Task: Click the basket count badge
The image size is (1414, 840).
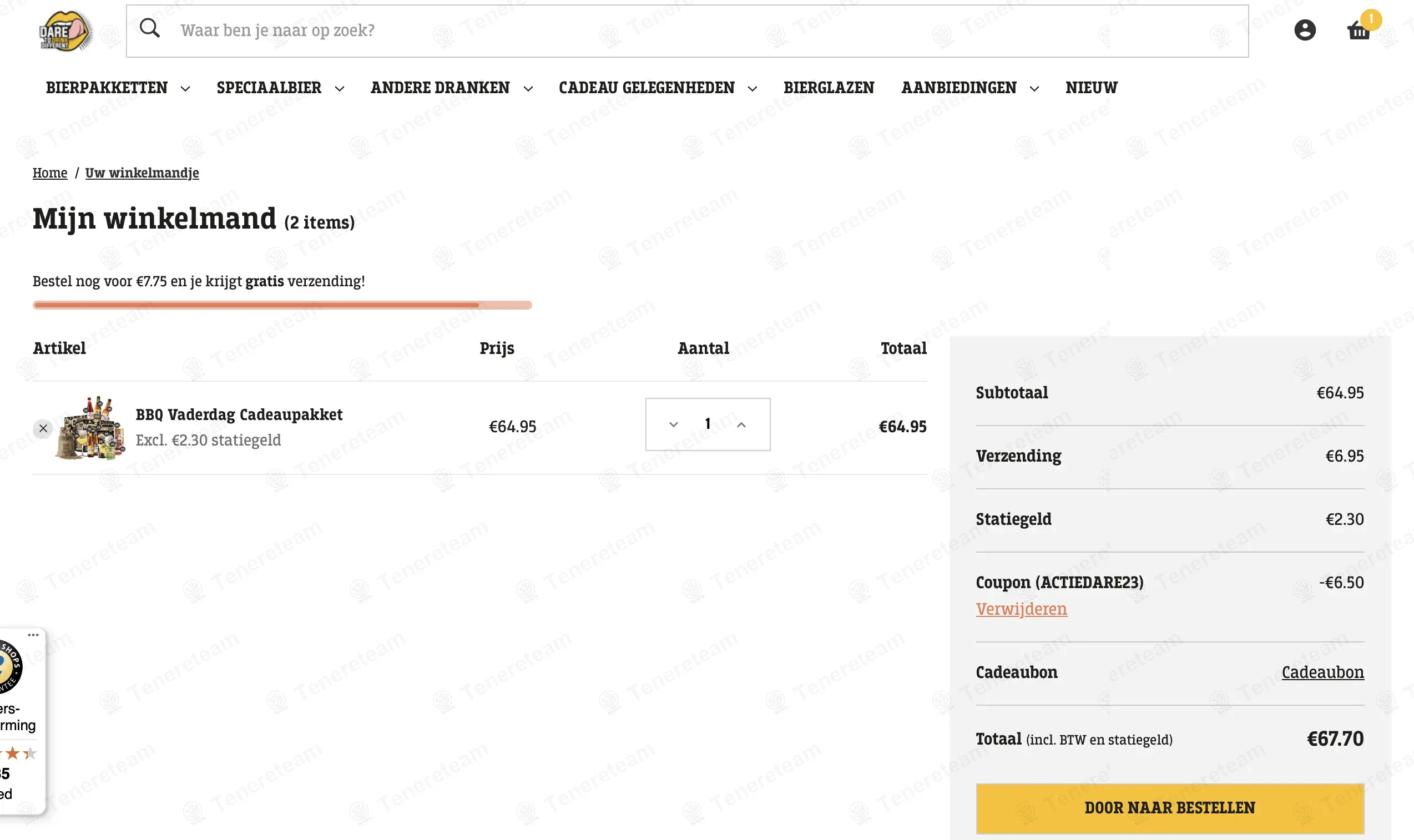Action: (1371, 19)
